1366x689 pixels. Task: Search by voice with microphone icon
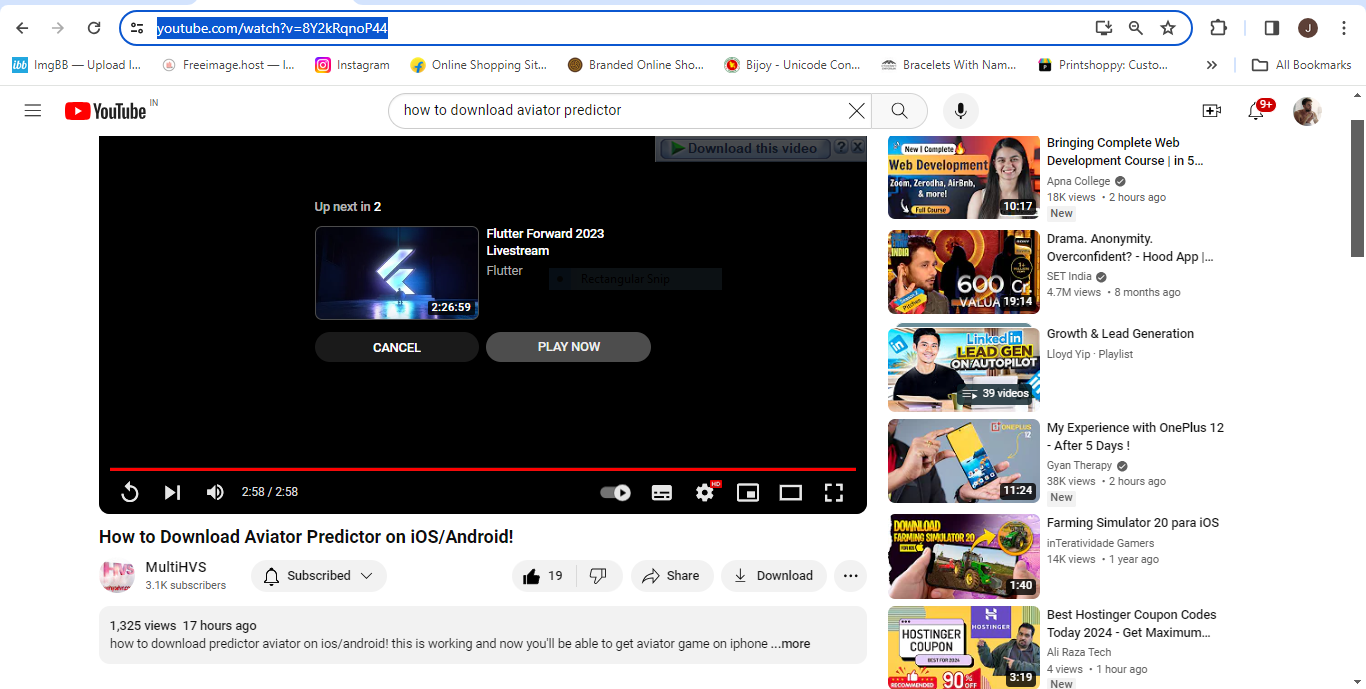(x=960, y=111)
